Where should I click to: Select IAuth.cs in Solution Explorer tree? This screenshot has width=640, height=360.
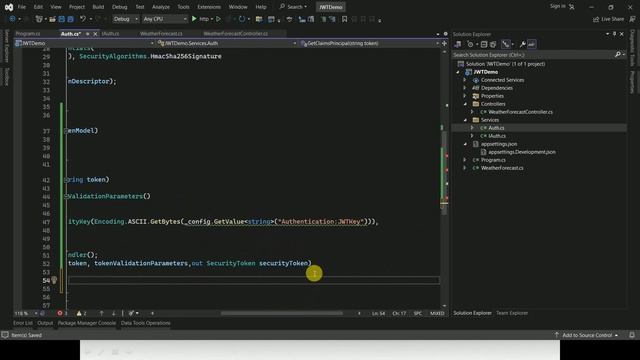[497, 136]
